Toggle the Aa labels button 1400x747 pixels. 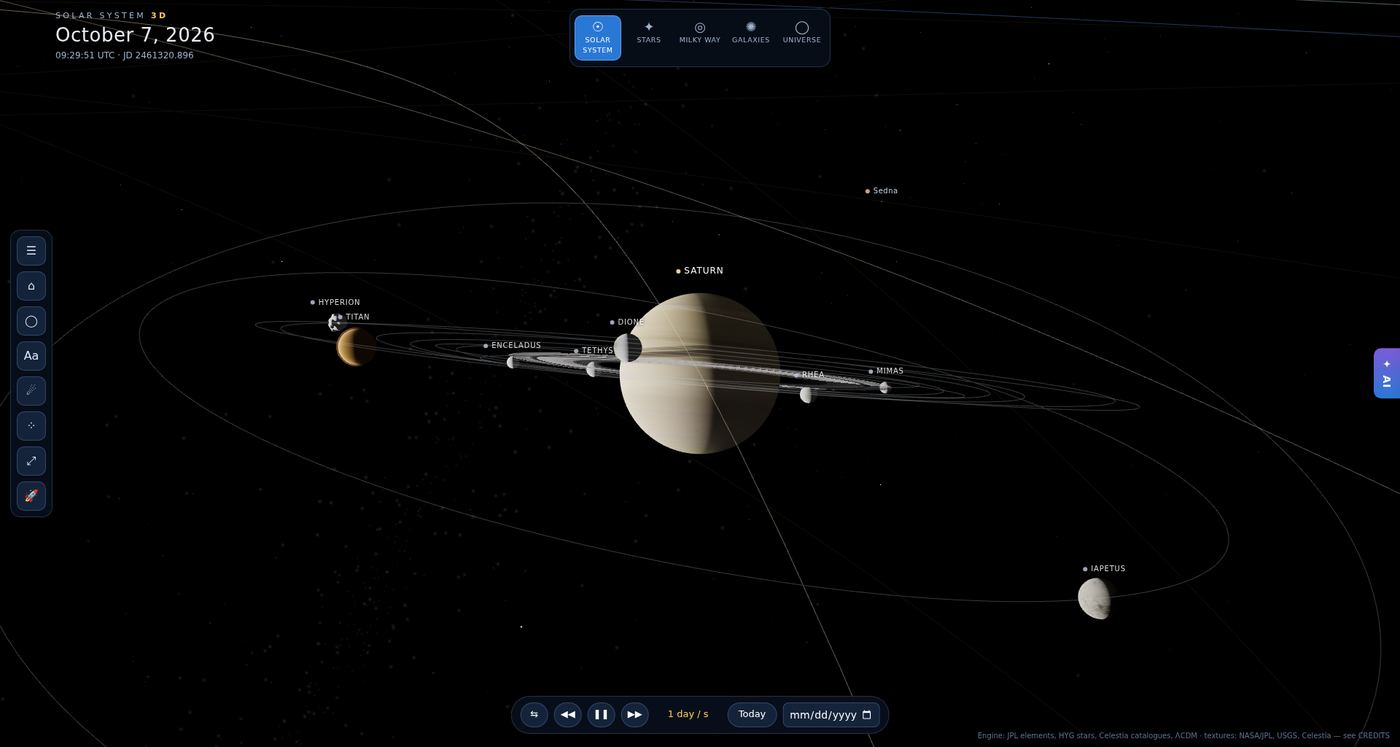click(x=31, y=356)
